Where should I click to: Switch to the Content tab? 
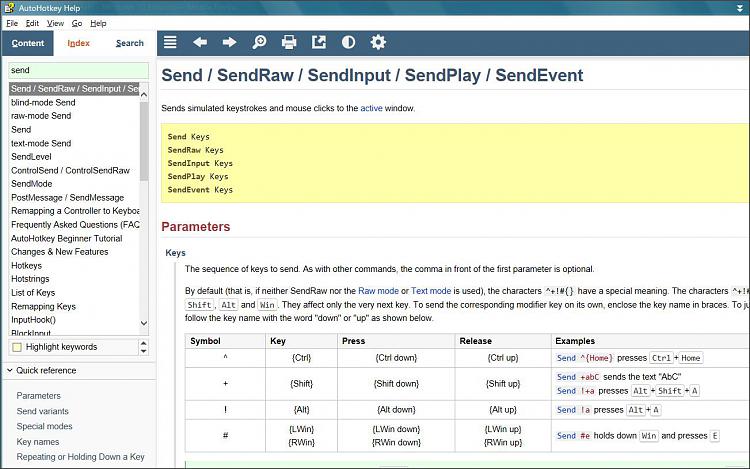(x=28, y=44)
